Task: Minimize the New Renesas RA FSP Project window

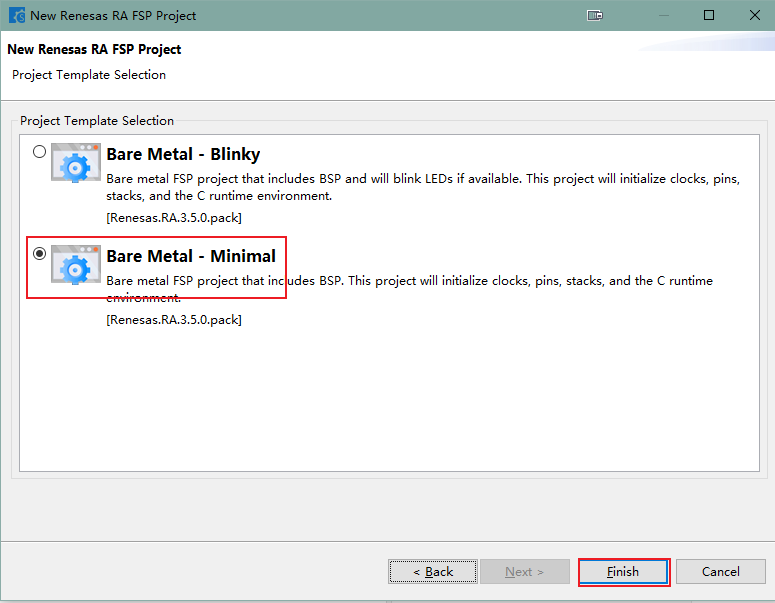Action: pyautogui.click(x=664, y=15)
